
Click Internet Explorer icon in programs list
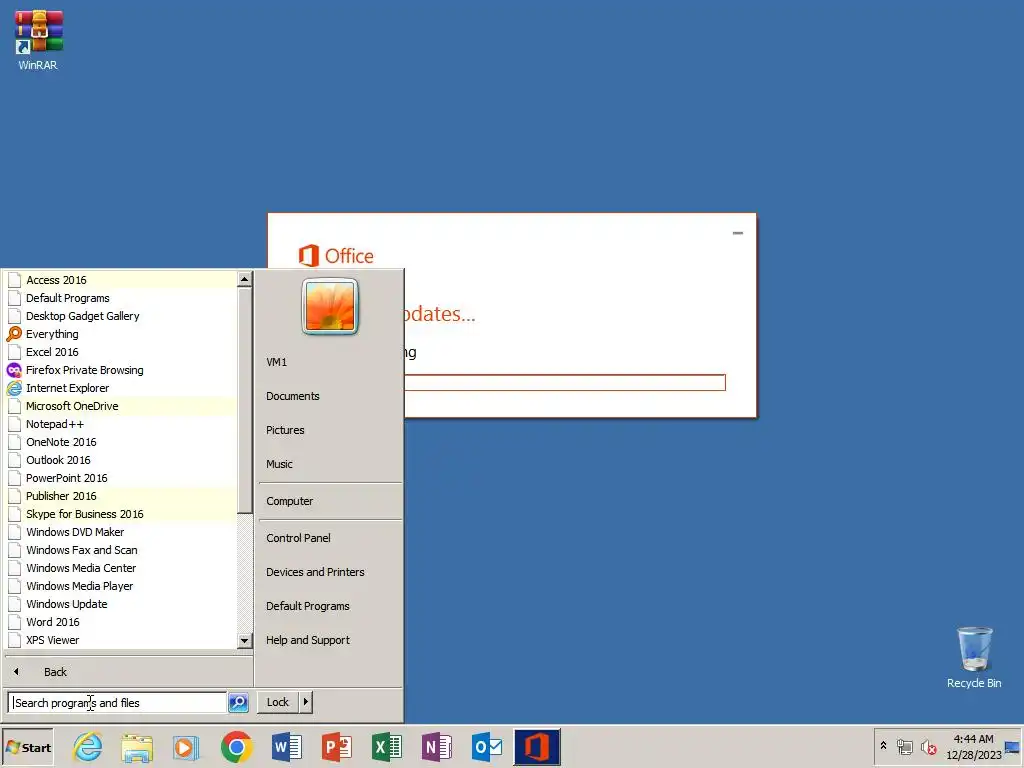(14, 388)
